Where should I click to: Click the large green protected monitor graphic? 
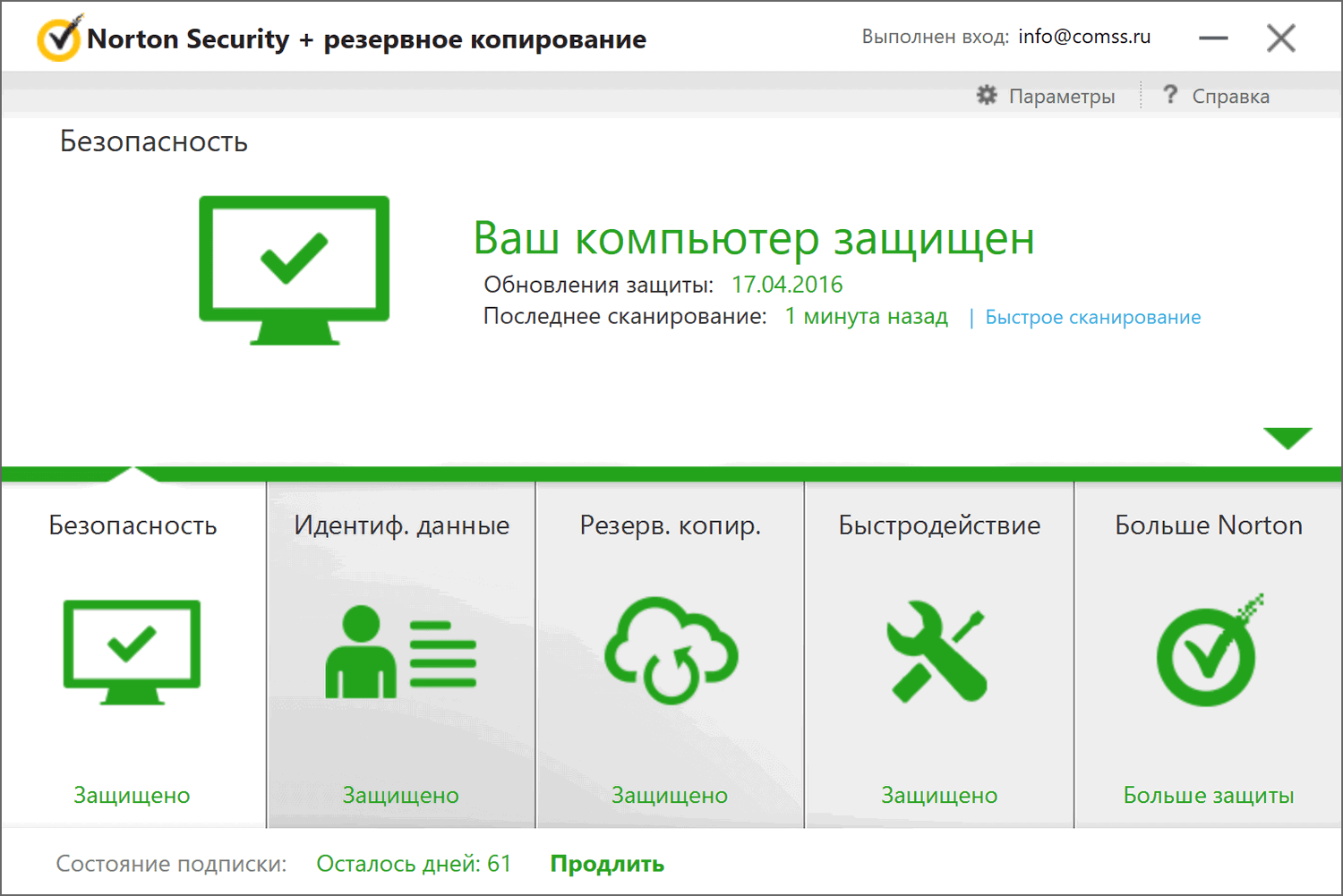(x=293, y=269)
